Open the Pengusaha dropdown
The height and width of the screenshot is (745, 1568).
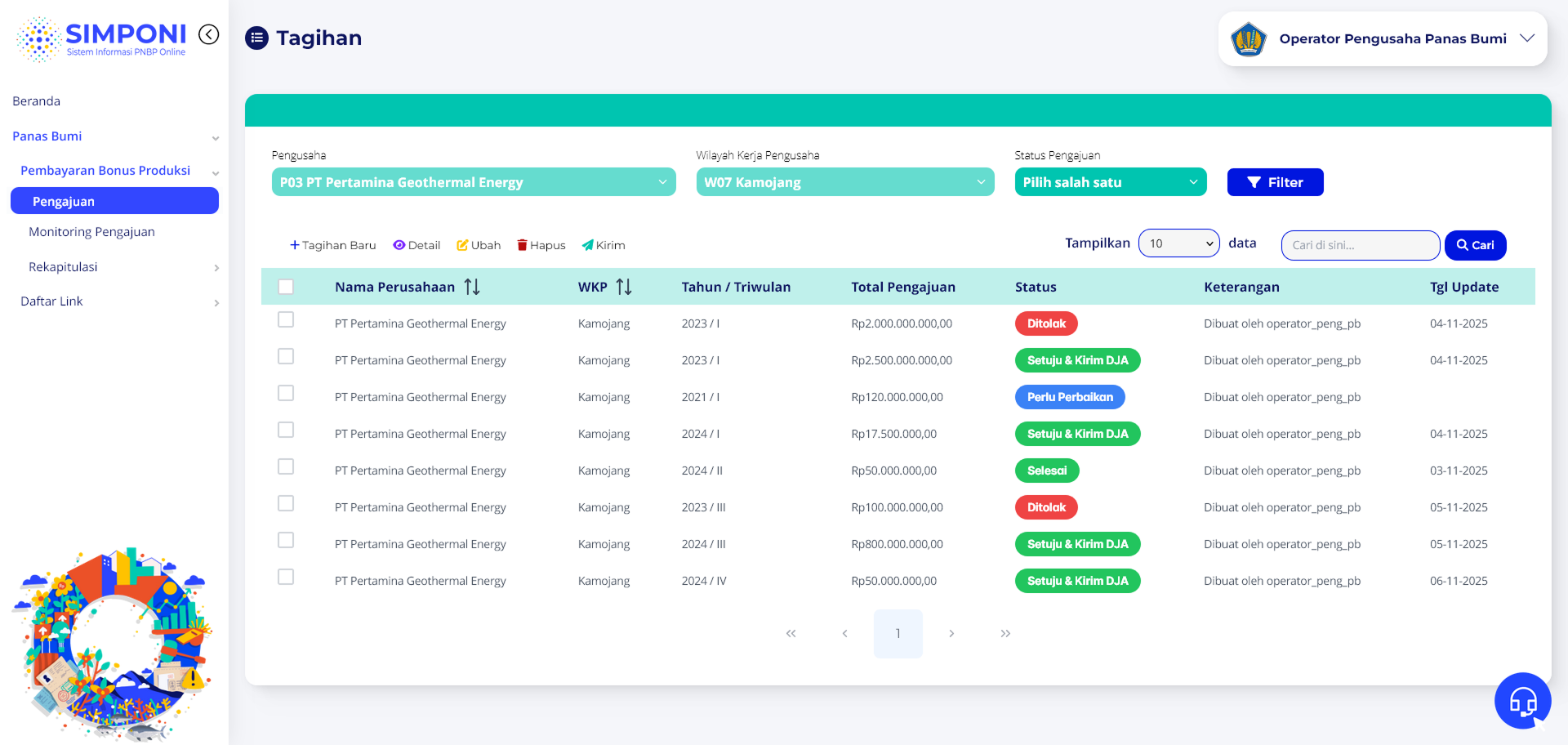(x=474, y=182)
